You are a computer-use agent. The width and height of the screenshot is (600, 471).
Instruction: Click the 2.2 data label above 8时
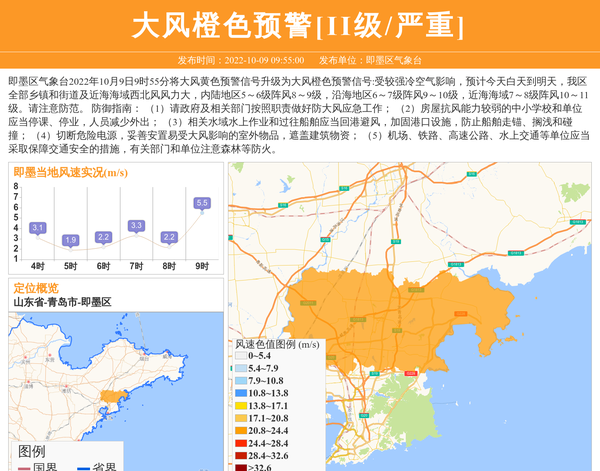click(x=169, y=237)
